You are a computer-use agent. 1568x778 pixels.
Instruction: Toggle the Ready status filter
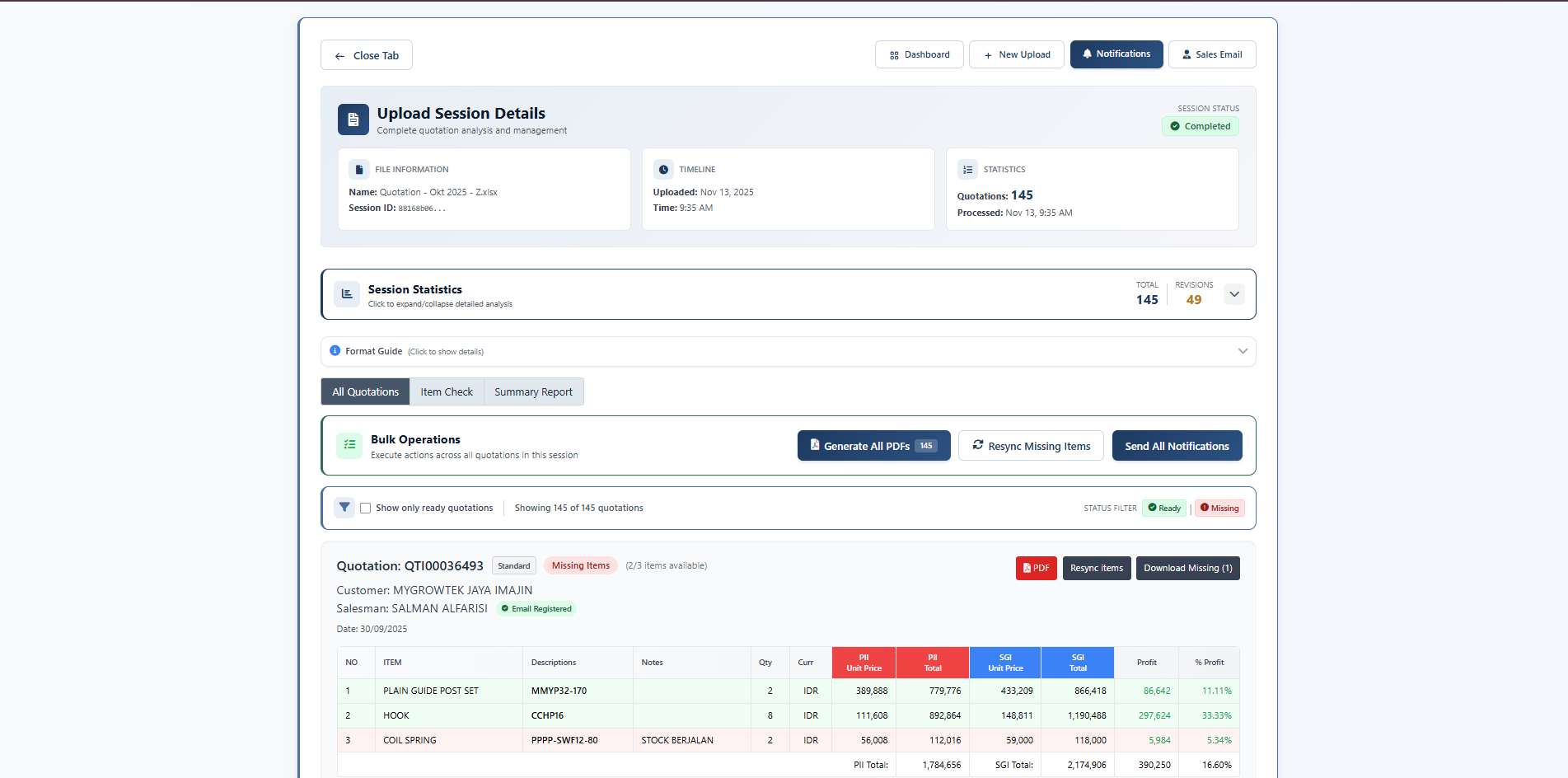[x=1164, y=509]
